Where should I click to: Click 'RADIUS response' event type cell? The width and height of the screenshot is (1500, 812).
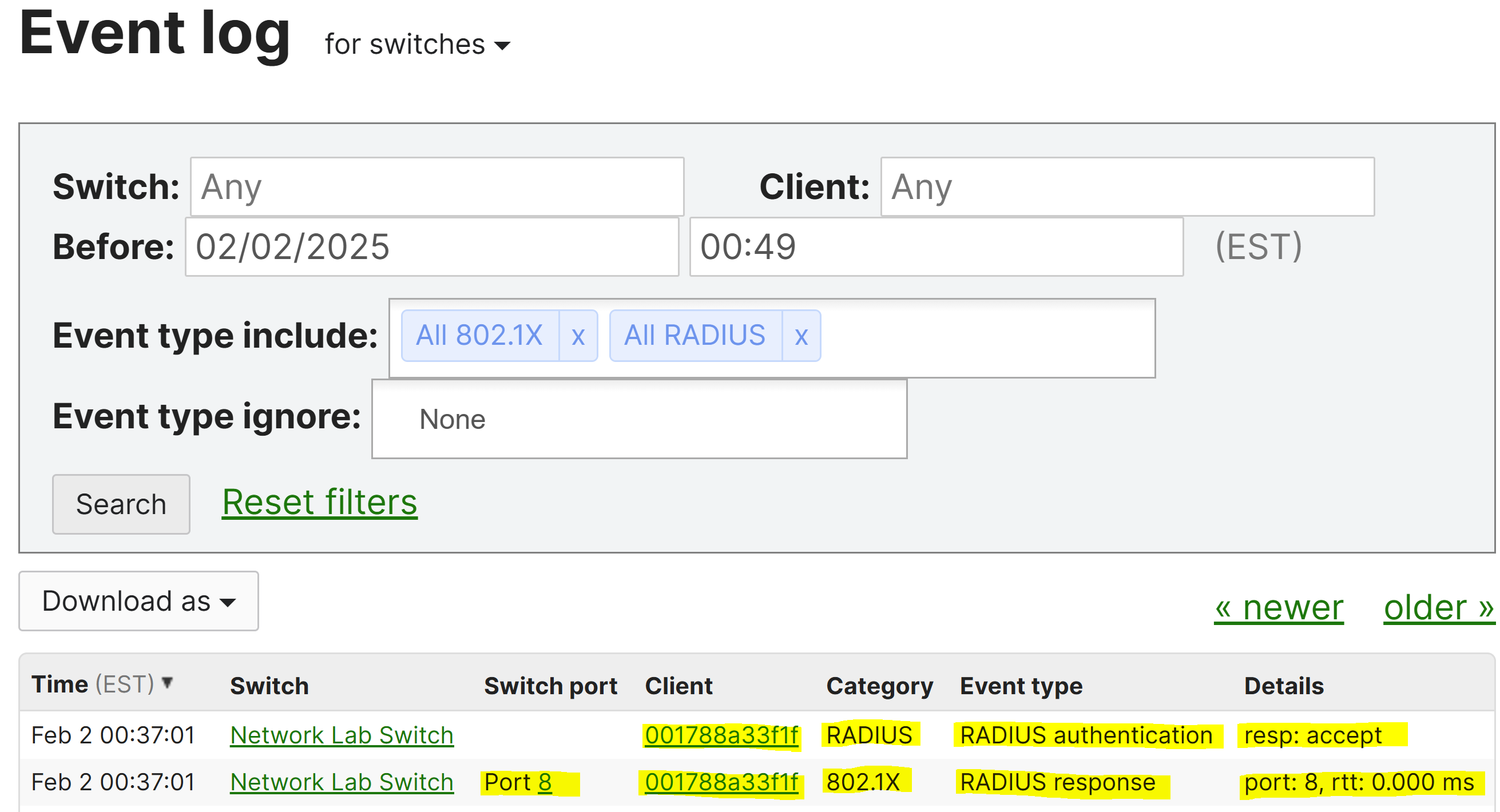point(1057,782)
